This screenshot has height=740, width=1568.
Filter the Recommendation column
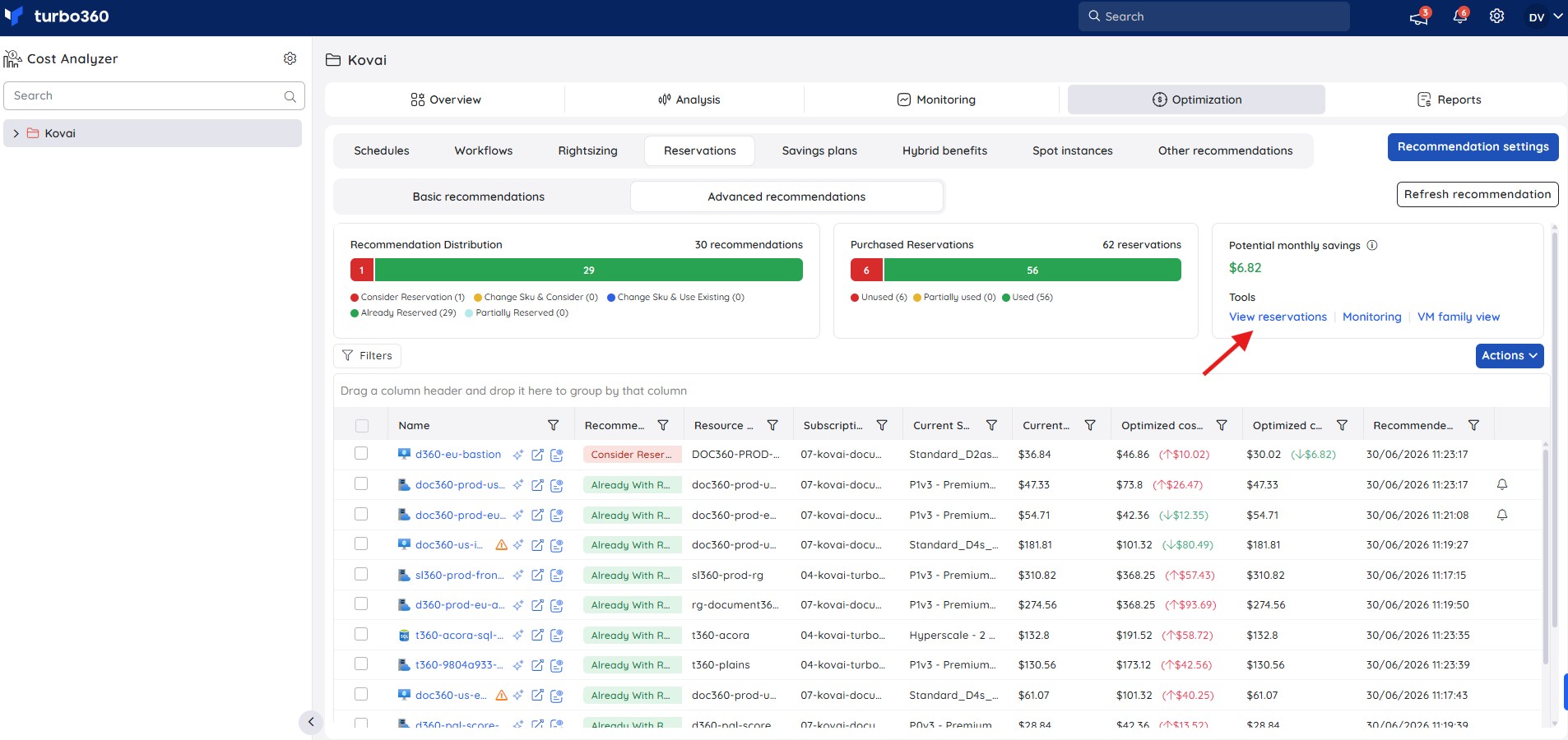(663, 425)
